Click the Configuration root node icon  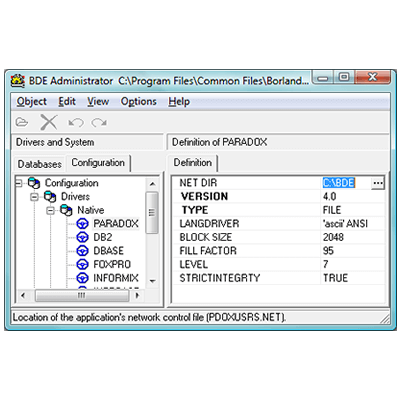[x=34, y=183]
